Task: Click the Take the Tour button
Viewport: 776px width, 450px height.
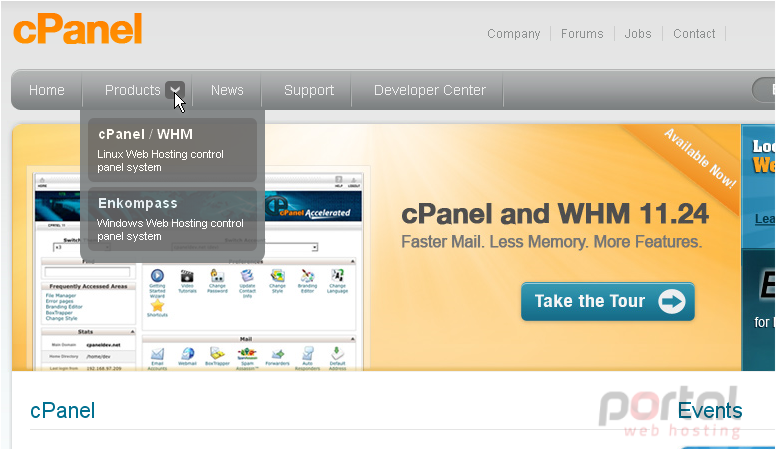Action: pos(608,301)
